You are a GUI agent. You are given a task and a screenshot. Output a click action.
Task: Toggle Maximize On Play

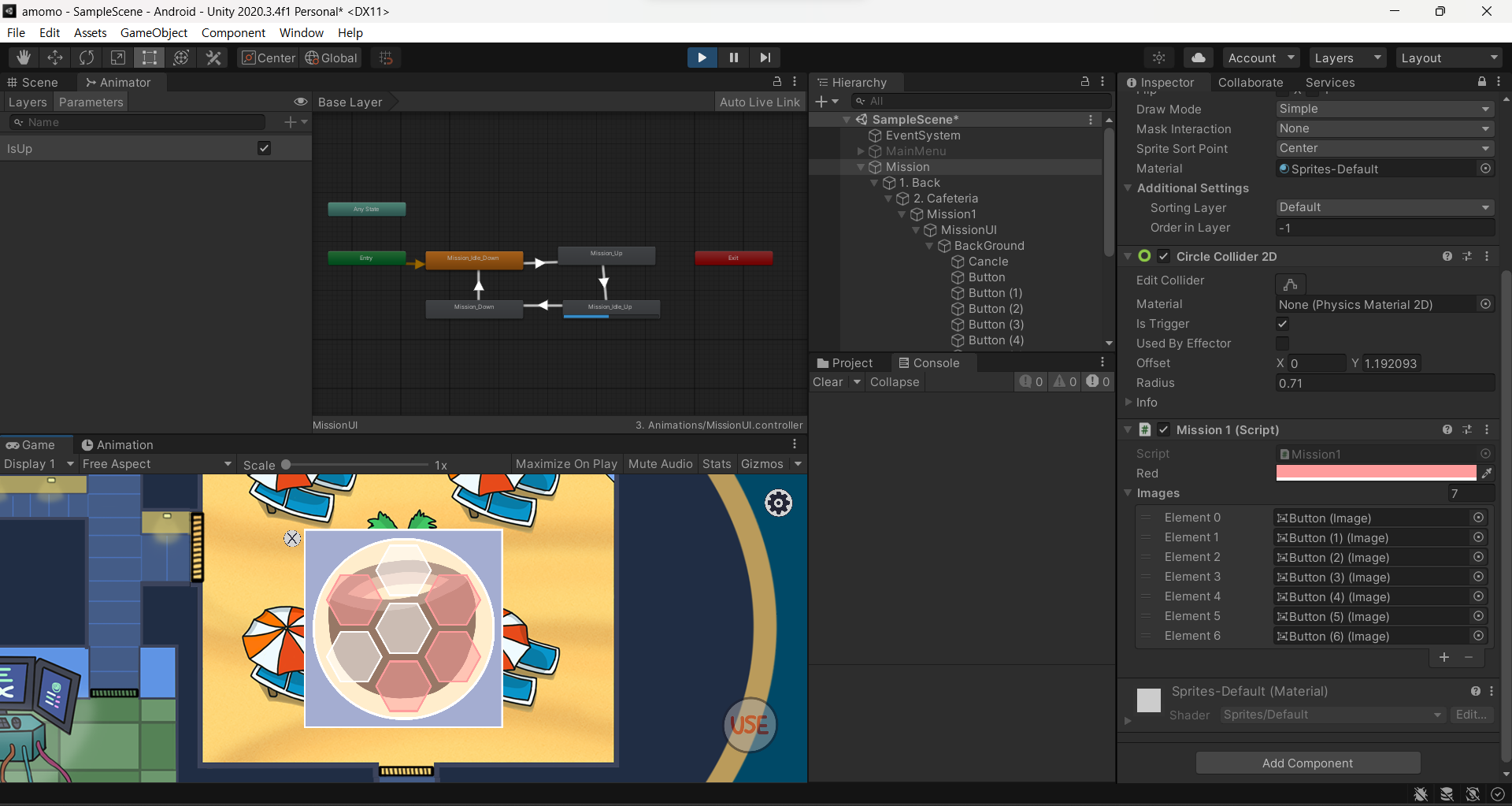pos(566,464)
